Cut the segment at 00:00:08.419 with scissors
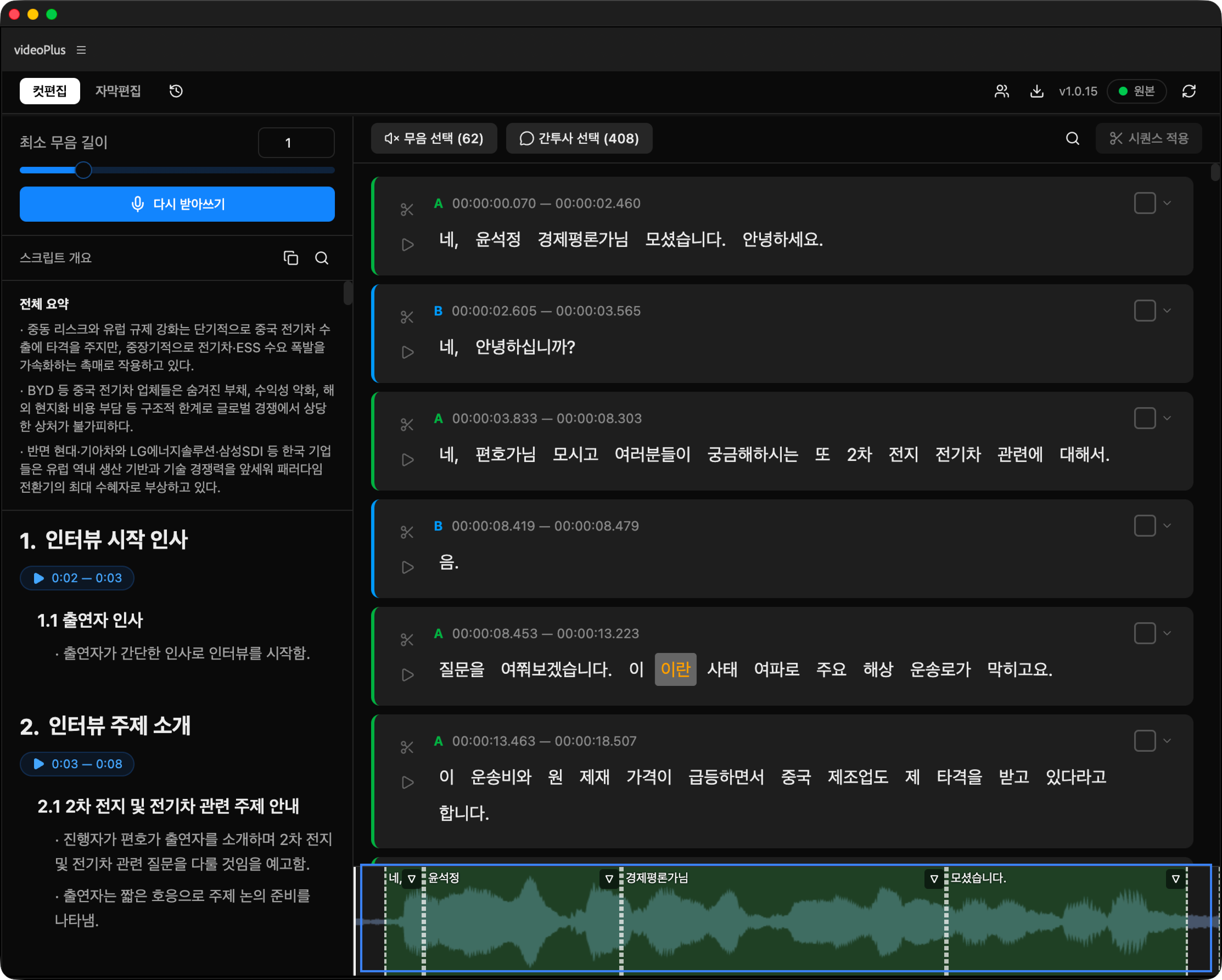Screen dimensions: 1222x980 coord(407,533)
